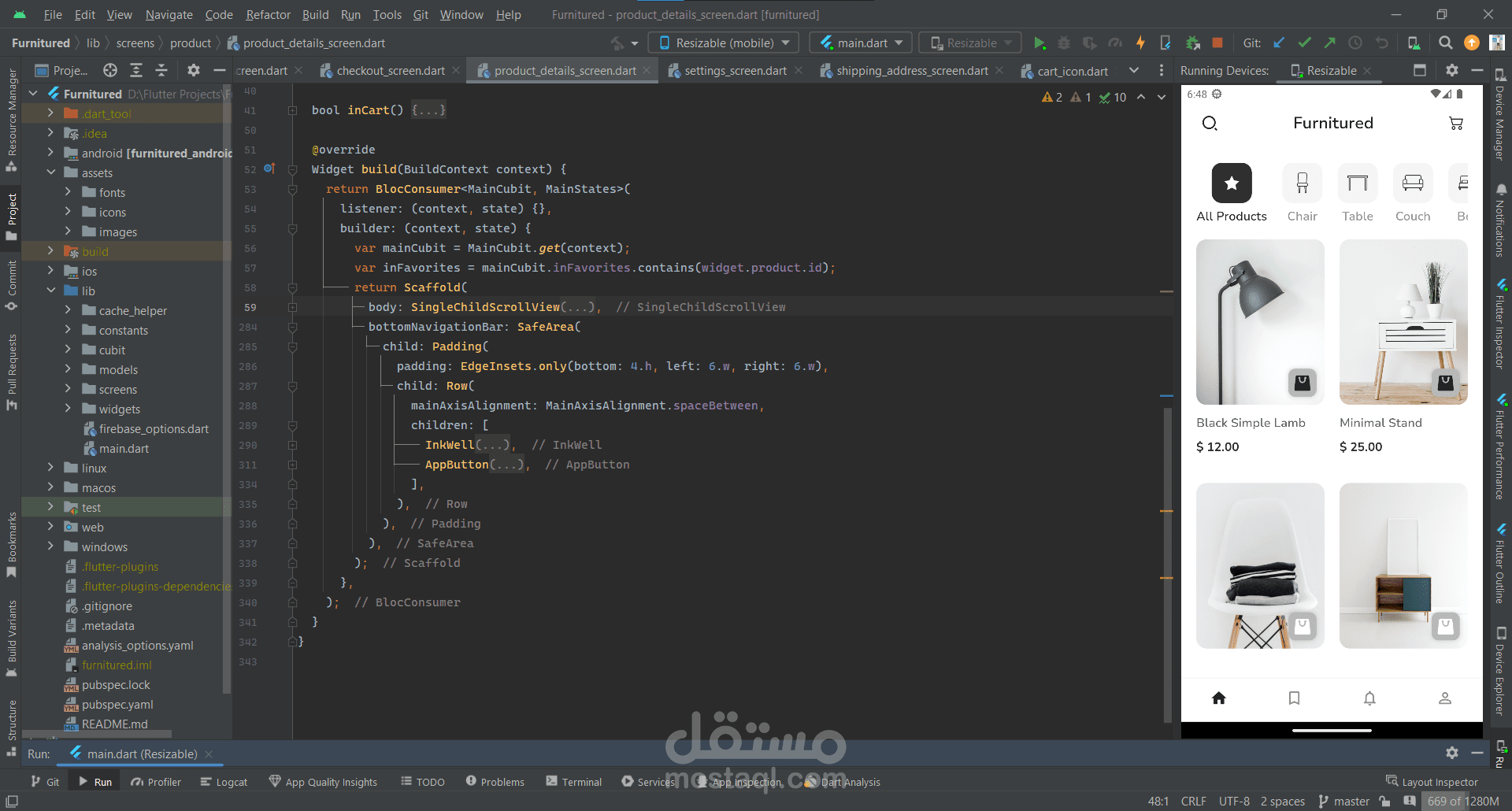The height and width of the screenshot is (811, 1512).
Task: Push commits with the Git arrow
Action: 1330,43
